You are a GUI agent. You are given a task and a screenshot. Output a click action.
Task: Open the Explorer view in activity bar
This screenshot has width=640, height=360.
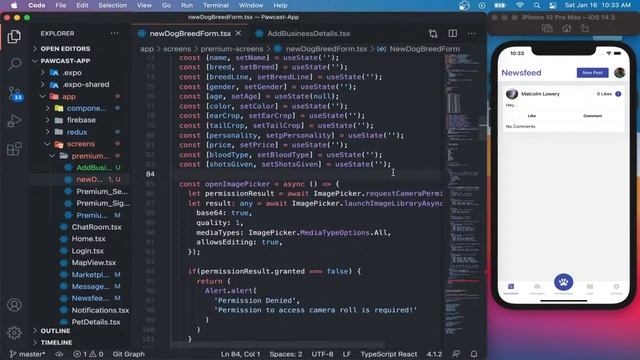click(14, 37)
